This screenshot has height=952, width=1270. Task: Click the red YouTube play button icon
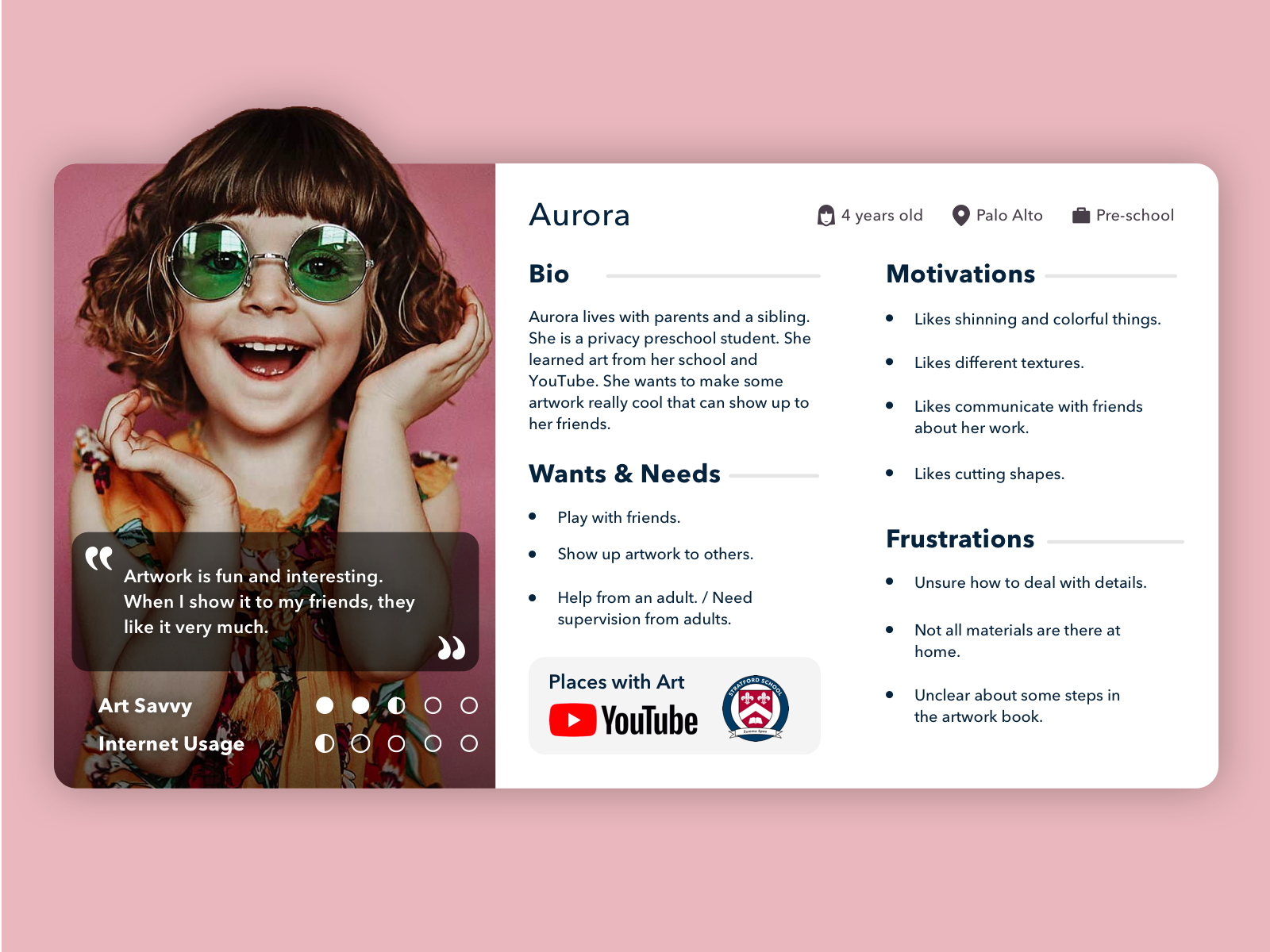click(x=575, y=719)
